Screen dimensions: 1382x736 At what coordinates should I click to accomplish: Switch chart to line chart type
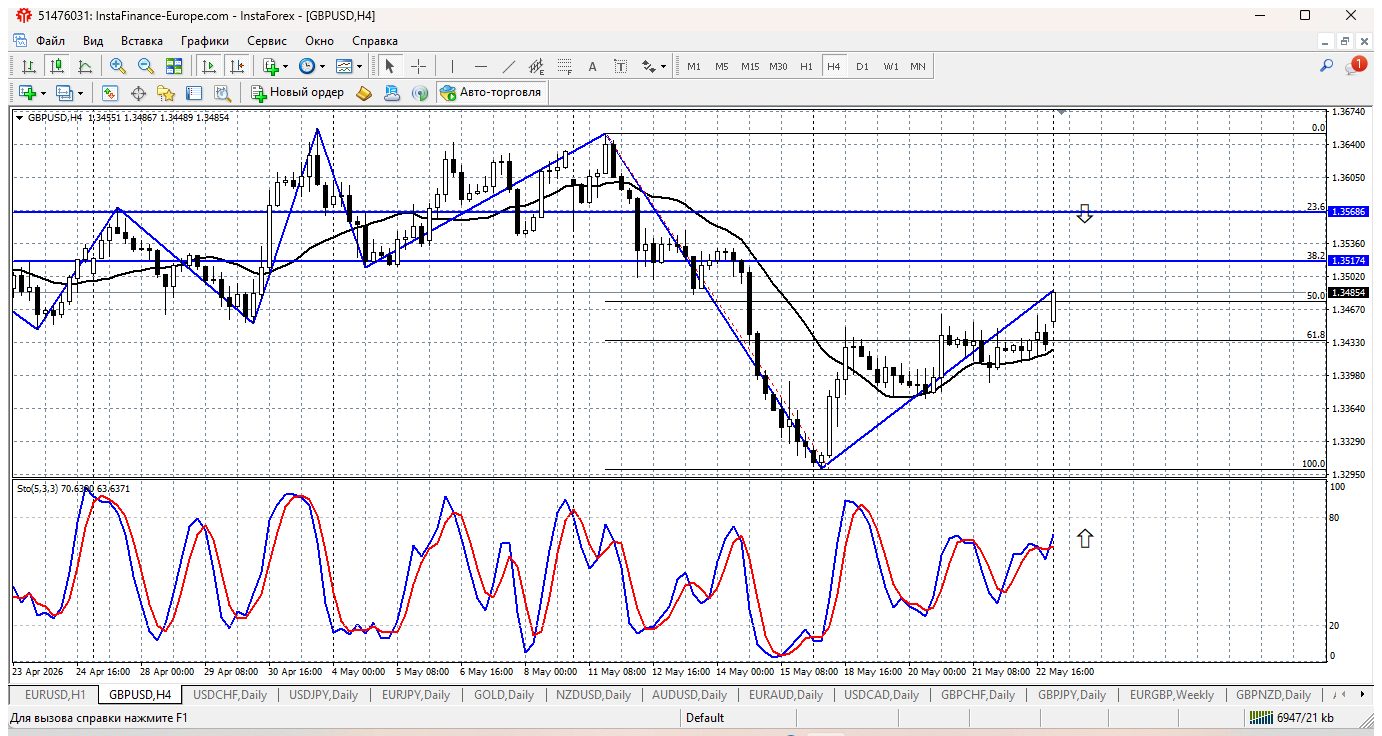(85, 66)
